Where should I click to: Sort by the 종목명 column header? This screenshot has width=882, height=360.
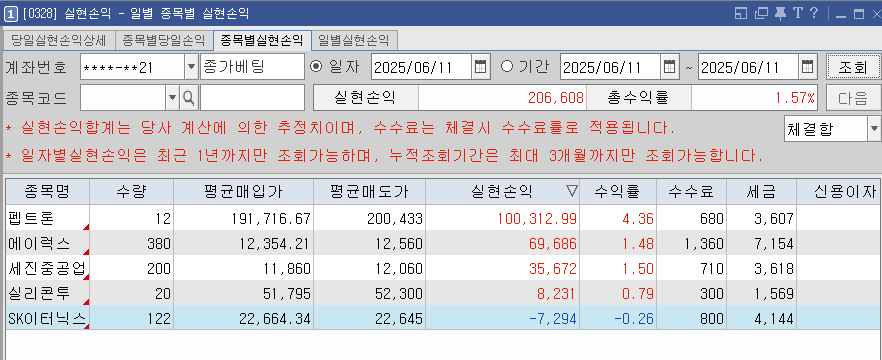pos(47,192)
